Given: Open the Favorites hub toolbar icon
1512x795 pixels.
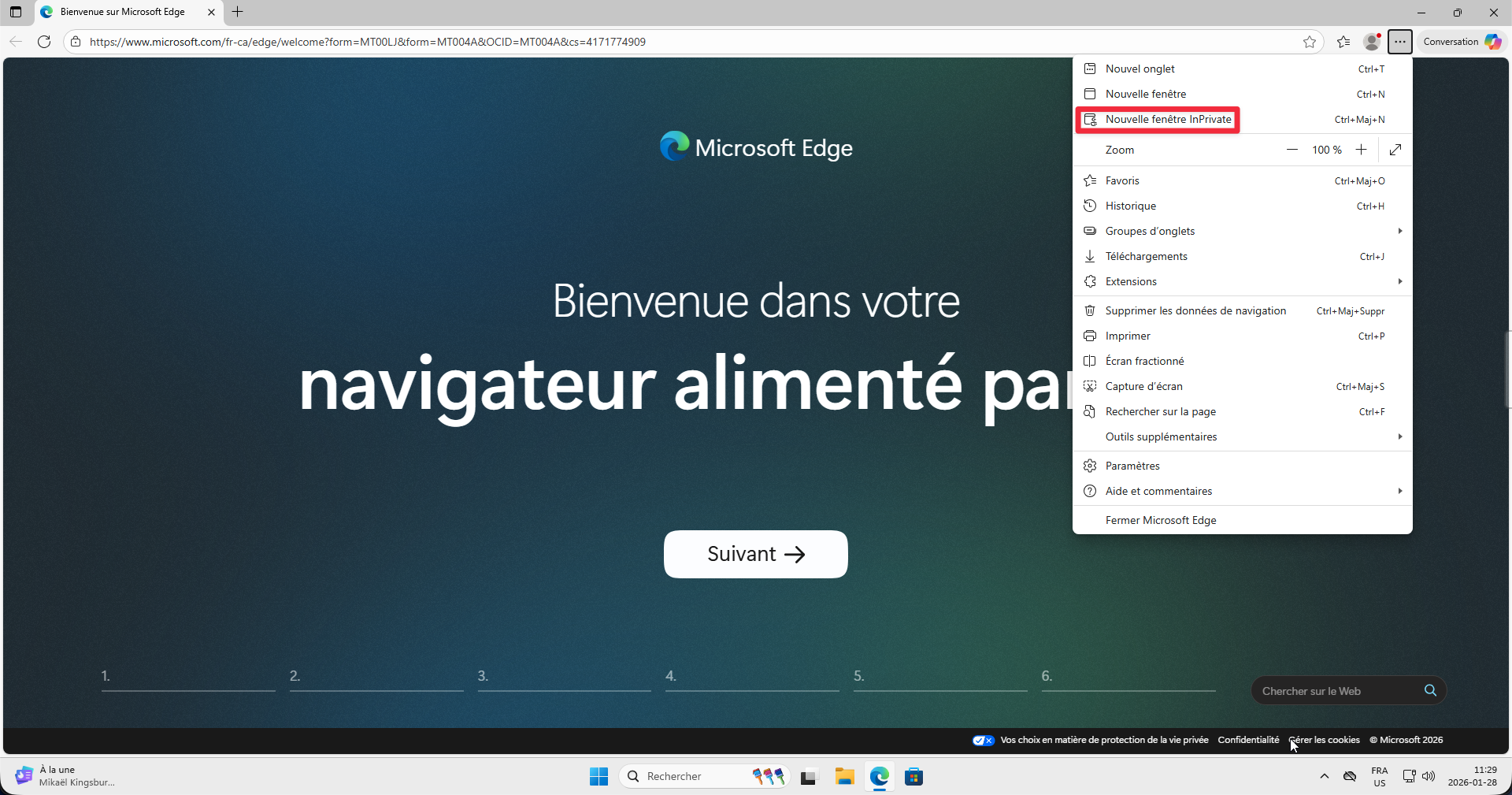Looking at the screenshot, I should (1343, 42).
